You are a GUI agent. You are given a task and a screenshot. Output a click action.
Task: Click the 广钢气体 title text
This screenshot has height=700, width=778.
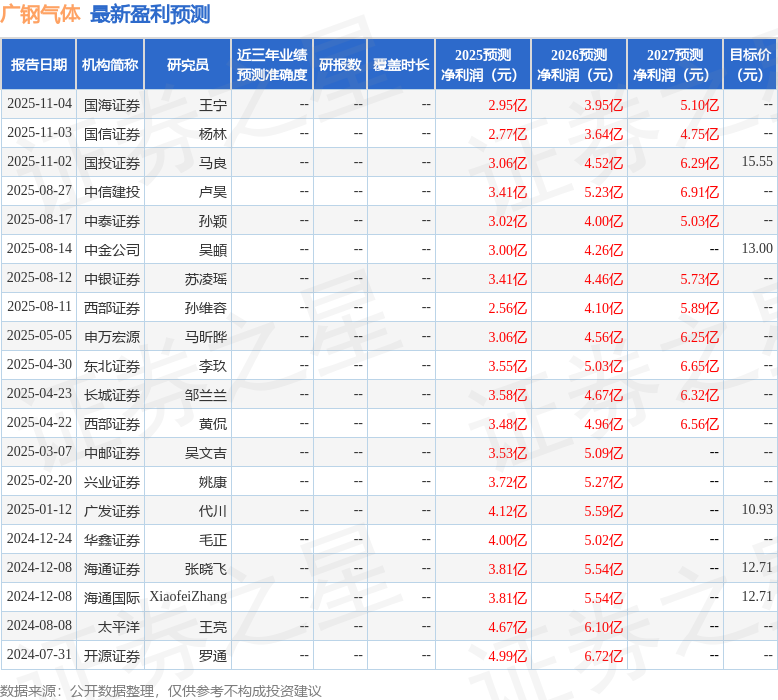40,13
